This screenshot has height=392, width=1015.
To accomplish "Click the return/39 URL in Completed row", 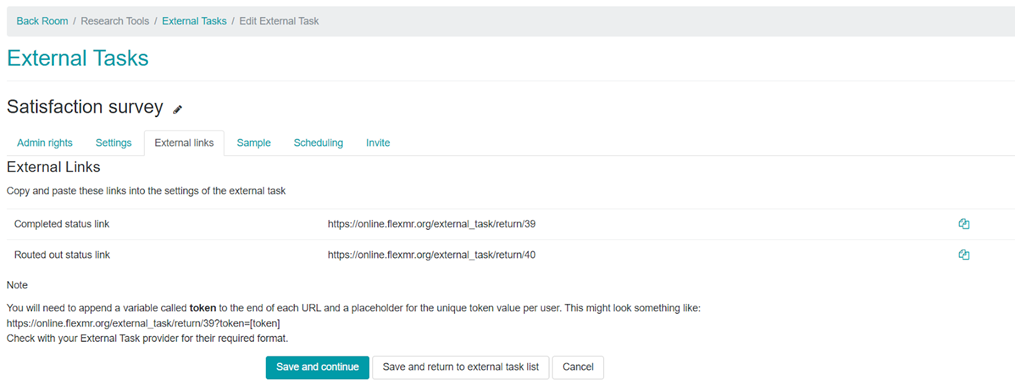I will click(432, 224).
